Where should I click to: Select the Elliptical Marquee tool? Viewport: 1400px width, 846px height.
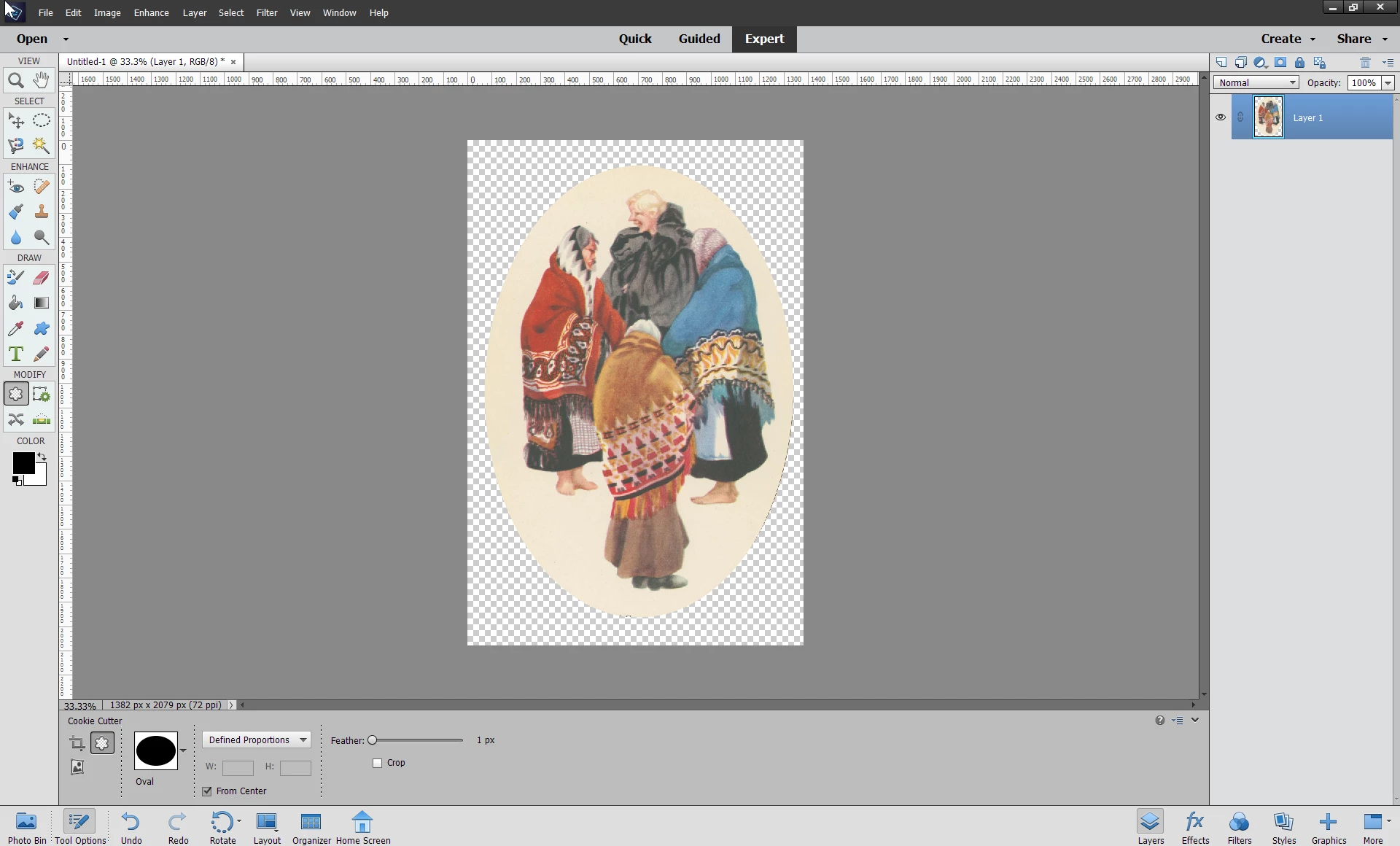(42, 120)
